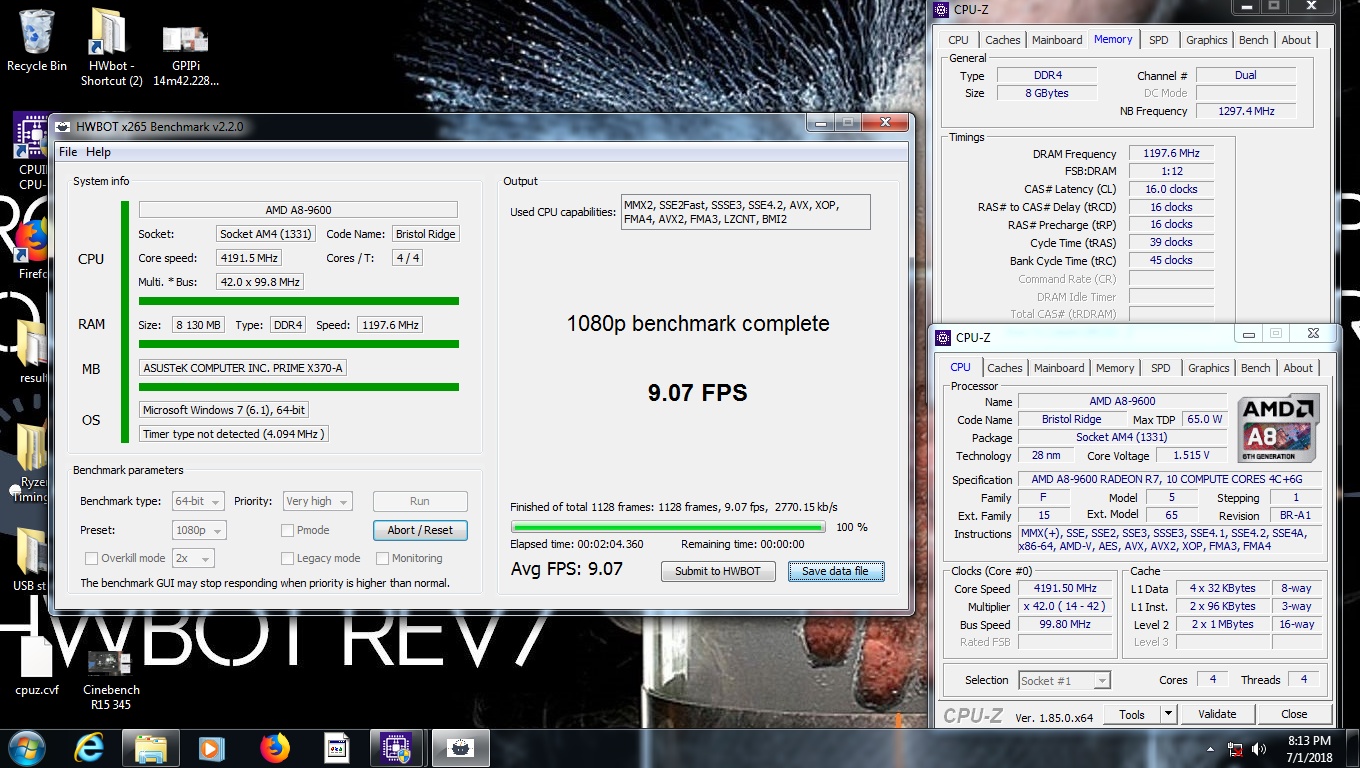Click the benchmark progress bar

668,527
